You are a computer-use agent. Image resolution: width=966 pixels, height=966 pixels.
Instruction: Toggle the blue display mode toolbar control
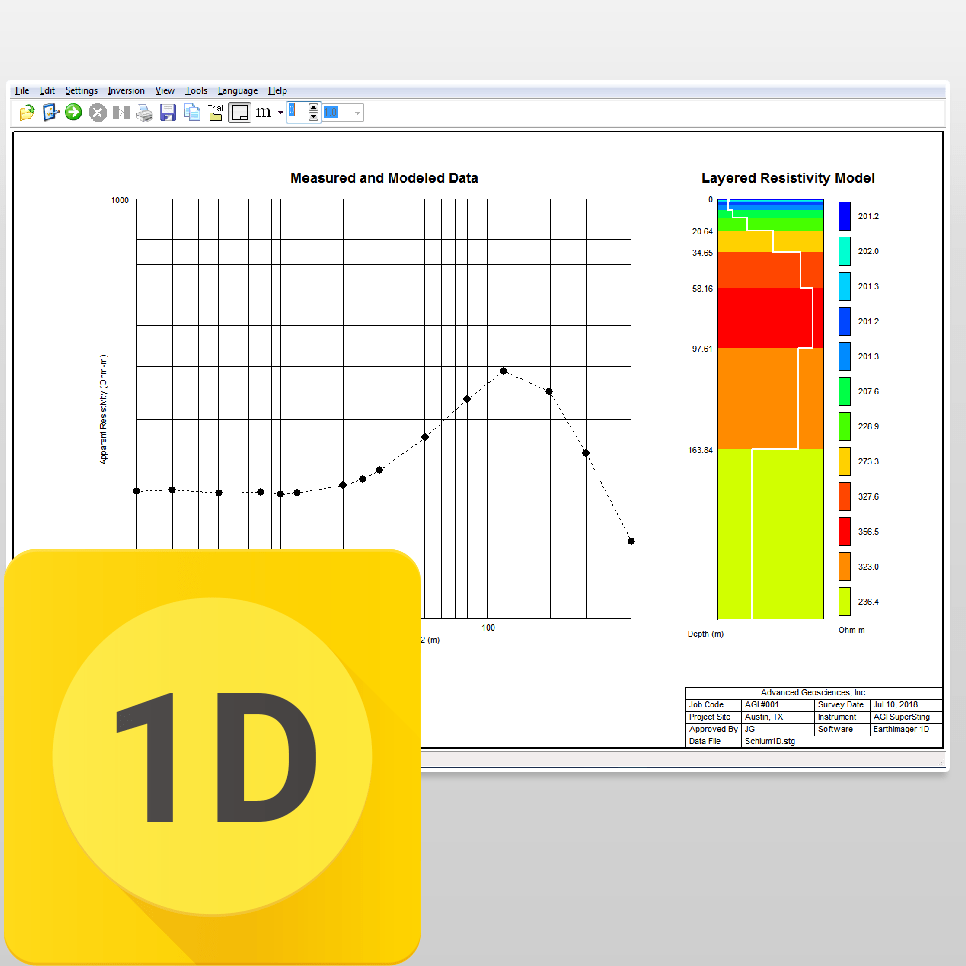tap(294, 112)
